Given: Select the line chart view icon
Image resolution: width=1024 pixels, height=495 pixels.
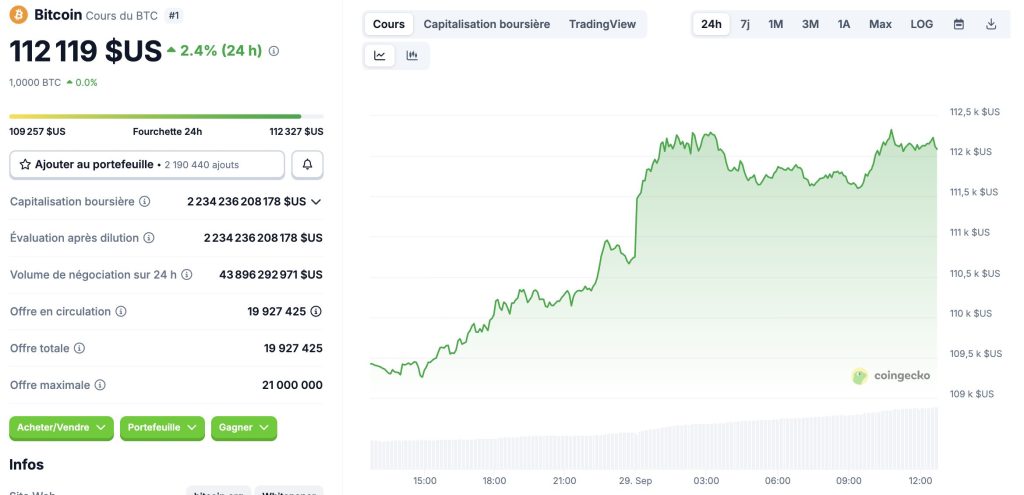Looking at the screenshot, I should [380, 56].
